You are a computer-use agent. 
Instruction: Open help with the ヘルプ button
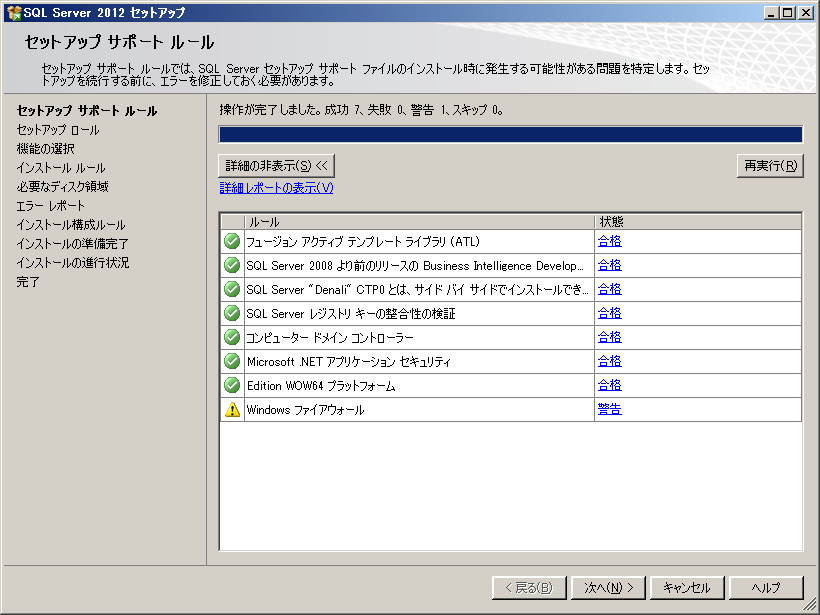tap(766, 588)
